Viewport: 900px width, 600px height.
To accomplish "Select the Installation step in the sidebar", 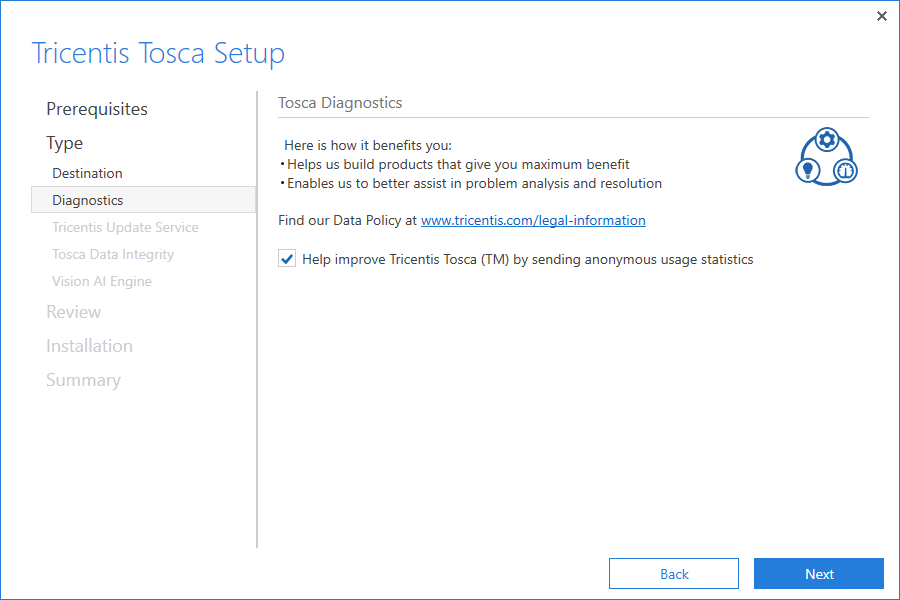I will tap(89, 346).
